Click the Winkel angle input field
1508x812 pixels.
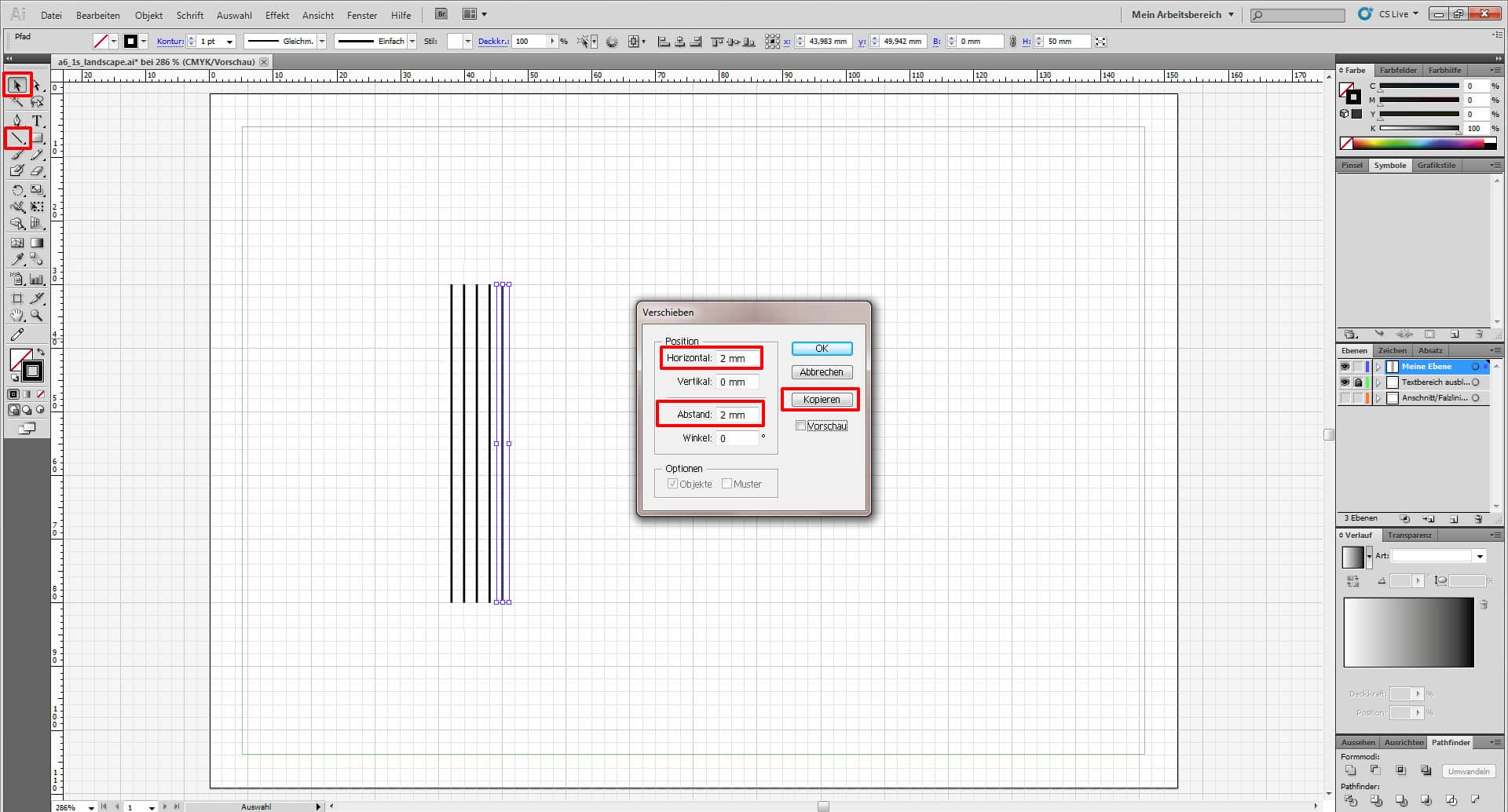pyautogui.click(x=738, y=438)
